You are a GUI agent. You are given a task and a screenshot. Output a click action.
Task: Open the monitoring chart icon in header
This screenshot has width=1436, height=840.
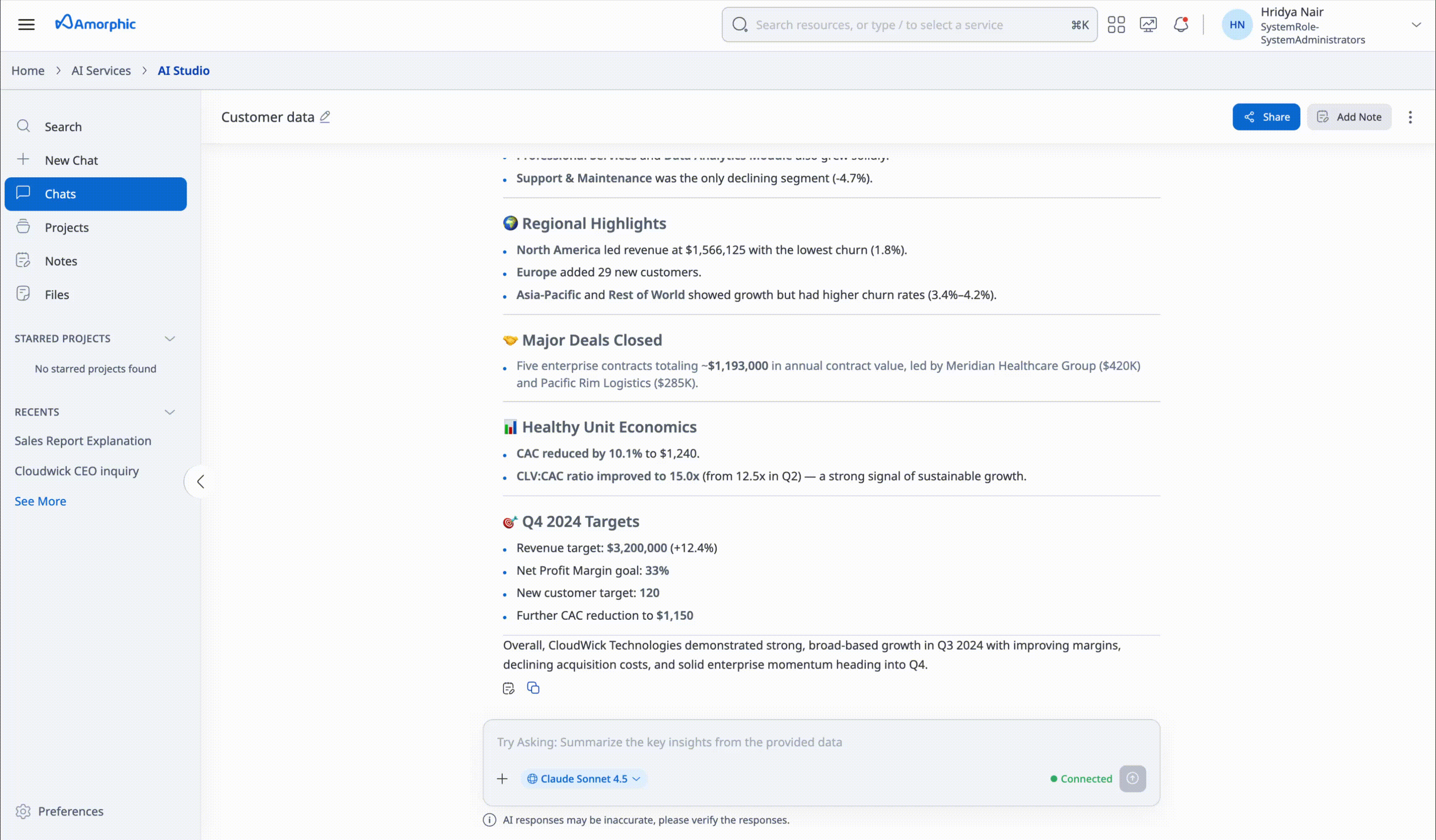pos(1148,24)
